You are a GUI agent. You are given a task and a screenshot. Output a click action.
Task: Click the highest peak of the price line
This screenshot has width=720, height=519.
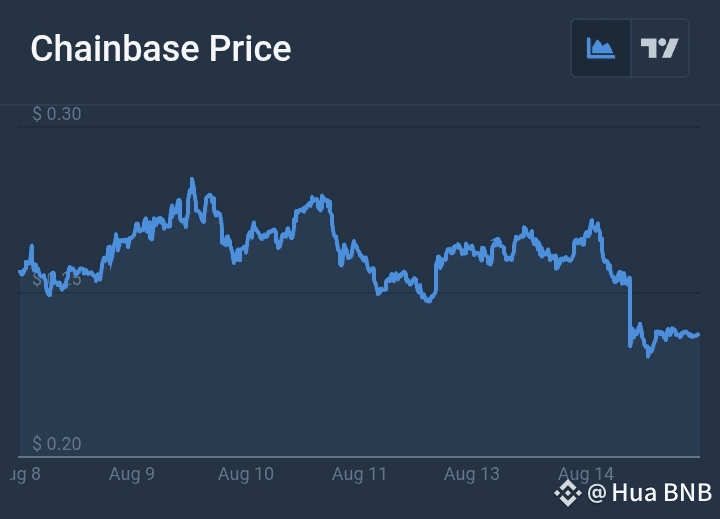pos(192,180)
